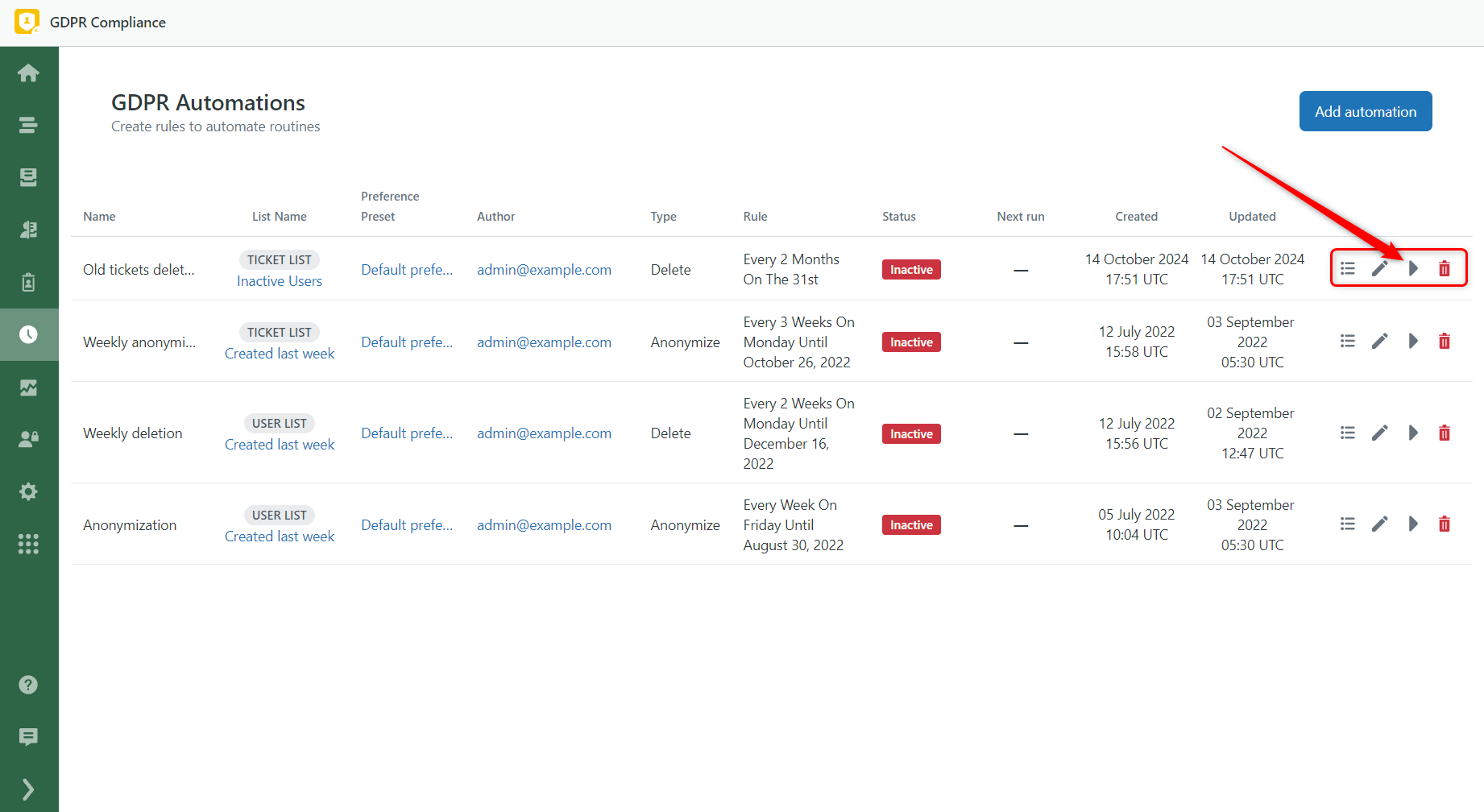
Task: Open the tickets stack sidebar icon
Action: coord(28,177)
